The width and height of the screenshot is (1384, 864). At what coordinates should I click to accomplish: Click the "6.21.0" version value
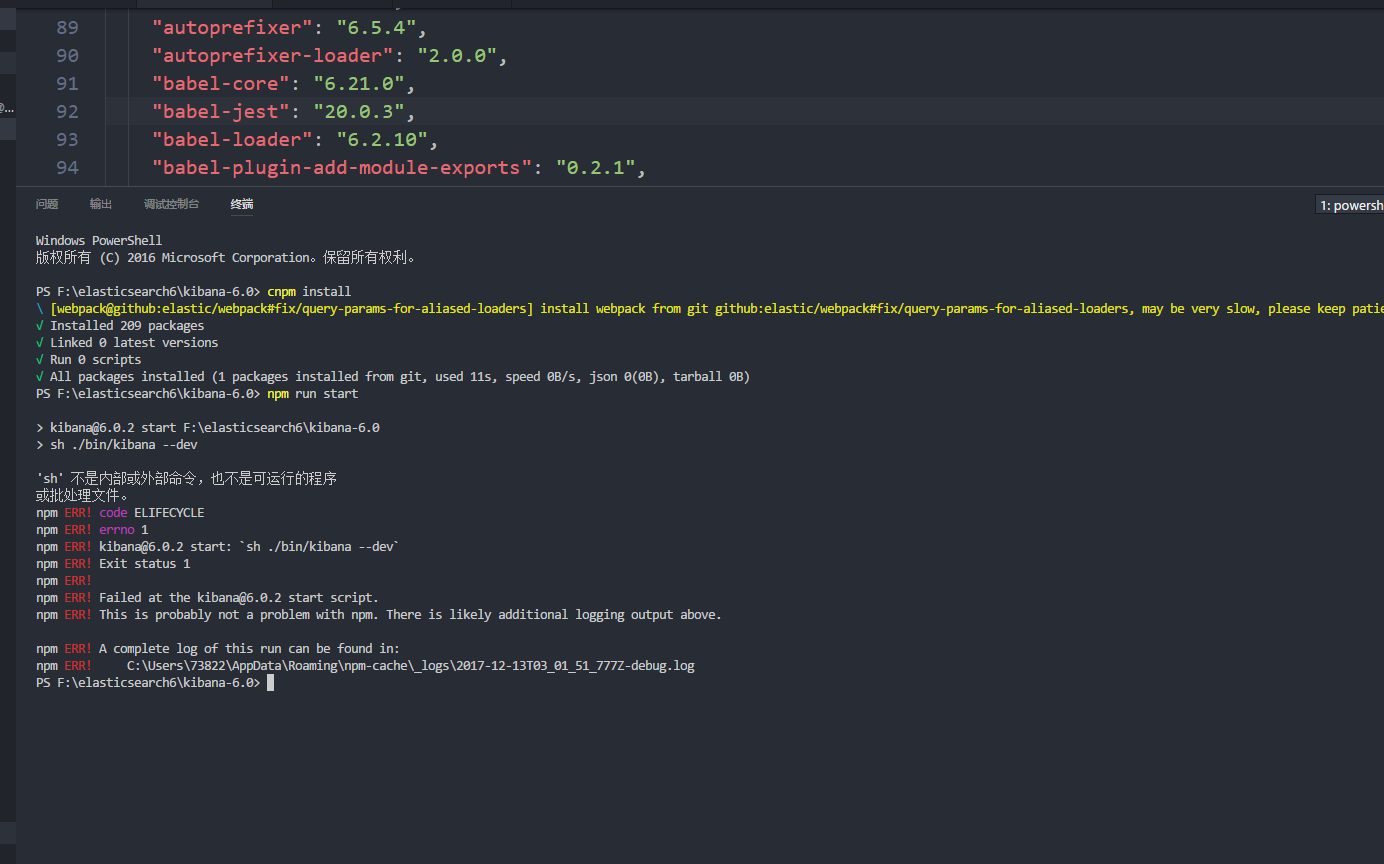click(x=358, y=84)
